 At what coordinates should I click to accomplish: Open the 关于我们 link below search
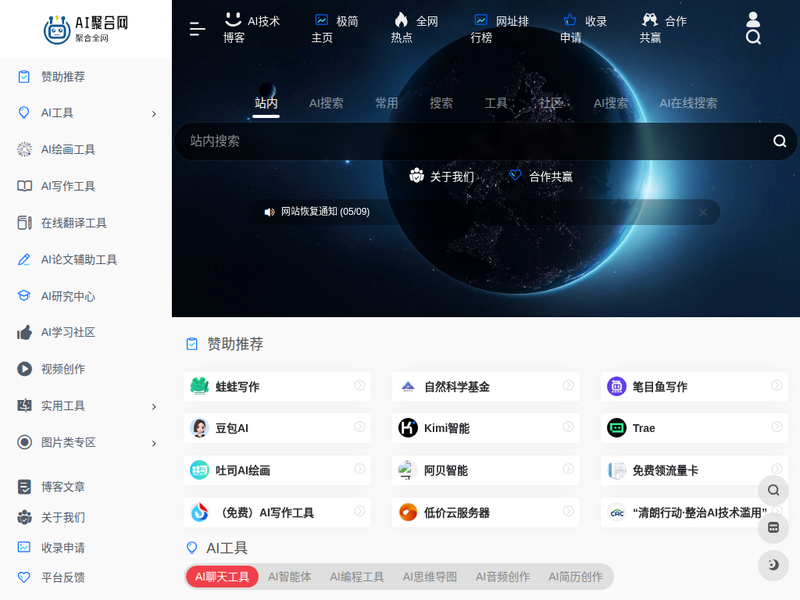pos(442,176)
